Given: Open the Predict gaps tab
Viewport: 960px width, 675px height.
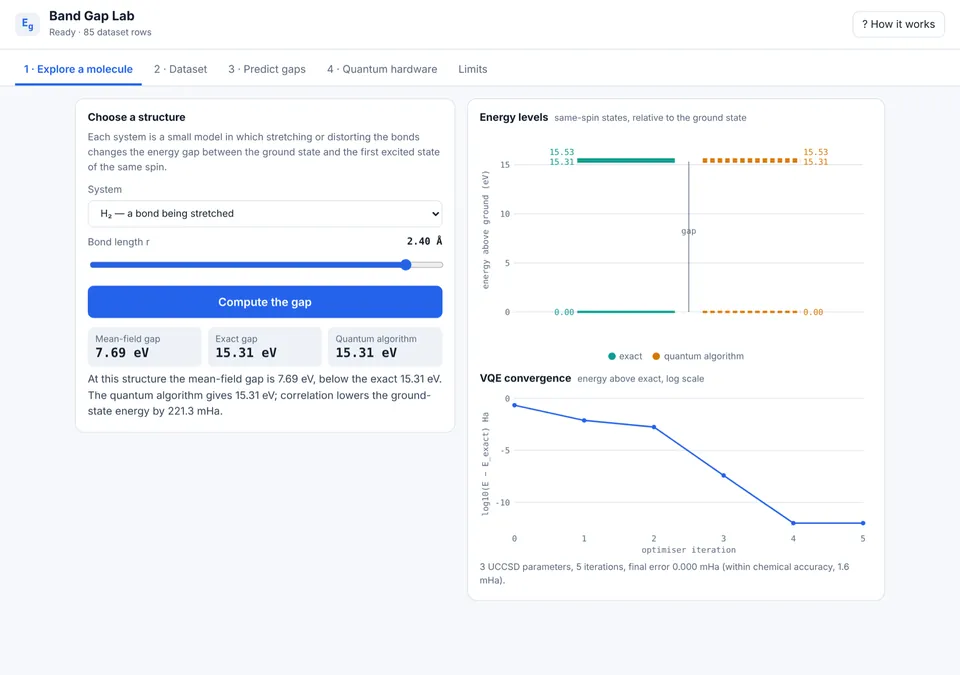Looking at the screenshot, I should [x=267, y=69].
